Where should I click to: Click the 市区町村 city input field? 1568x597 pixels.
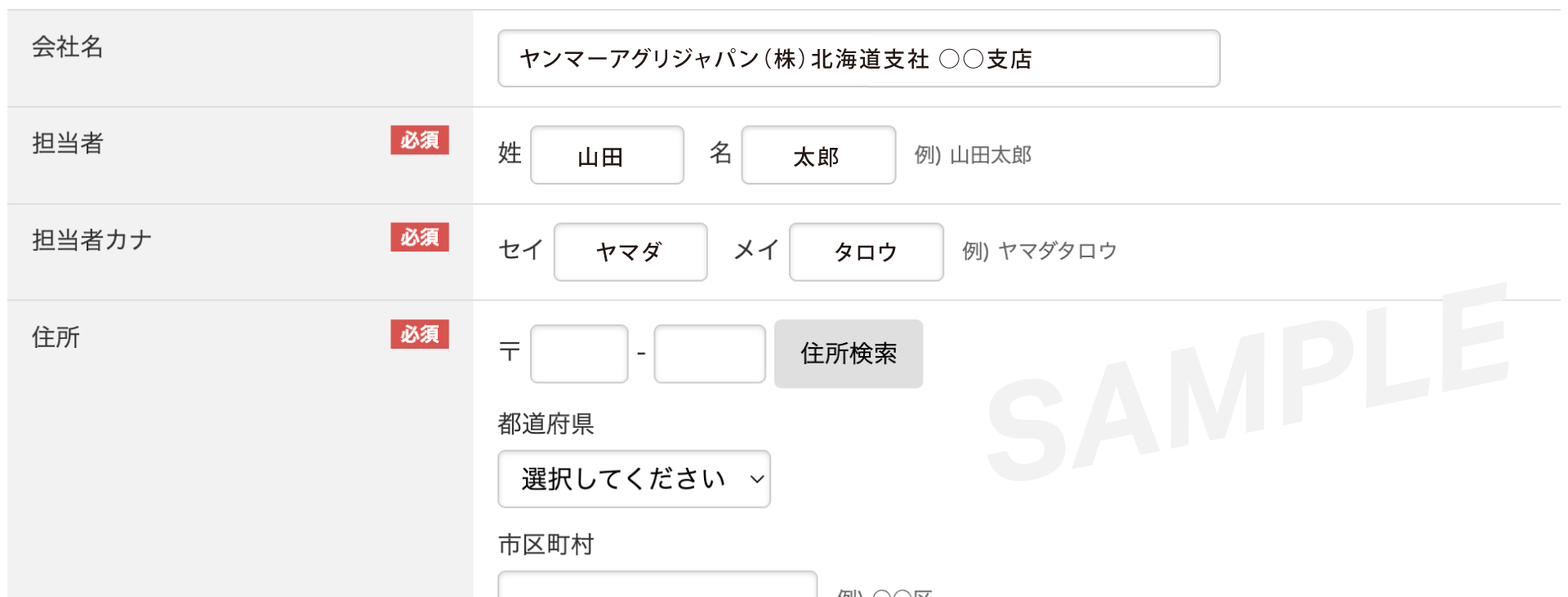tap(657, 584)
